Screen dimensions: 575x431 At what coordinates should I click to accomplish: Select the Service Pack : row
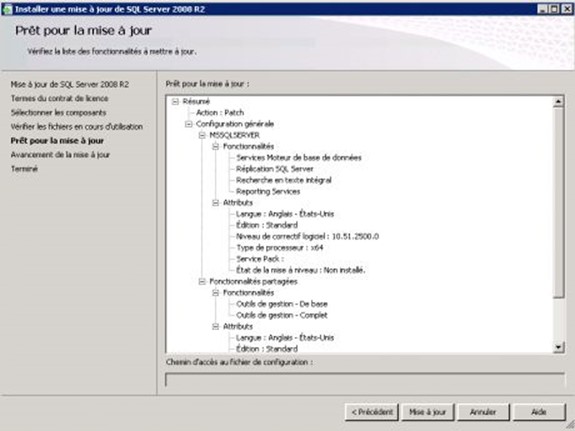pos(260,259)
